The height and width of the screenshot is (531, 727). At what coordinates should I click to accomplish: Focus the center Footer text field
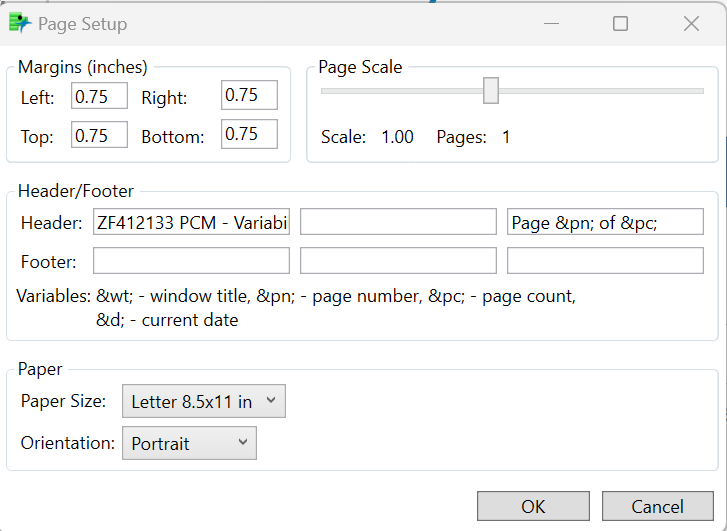tap(398, 261)
